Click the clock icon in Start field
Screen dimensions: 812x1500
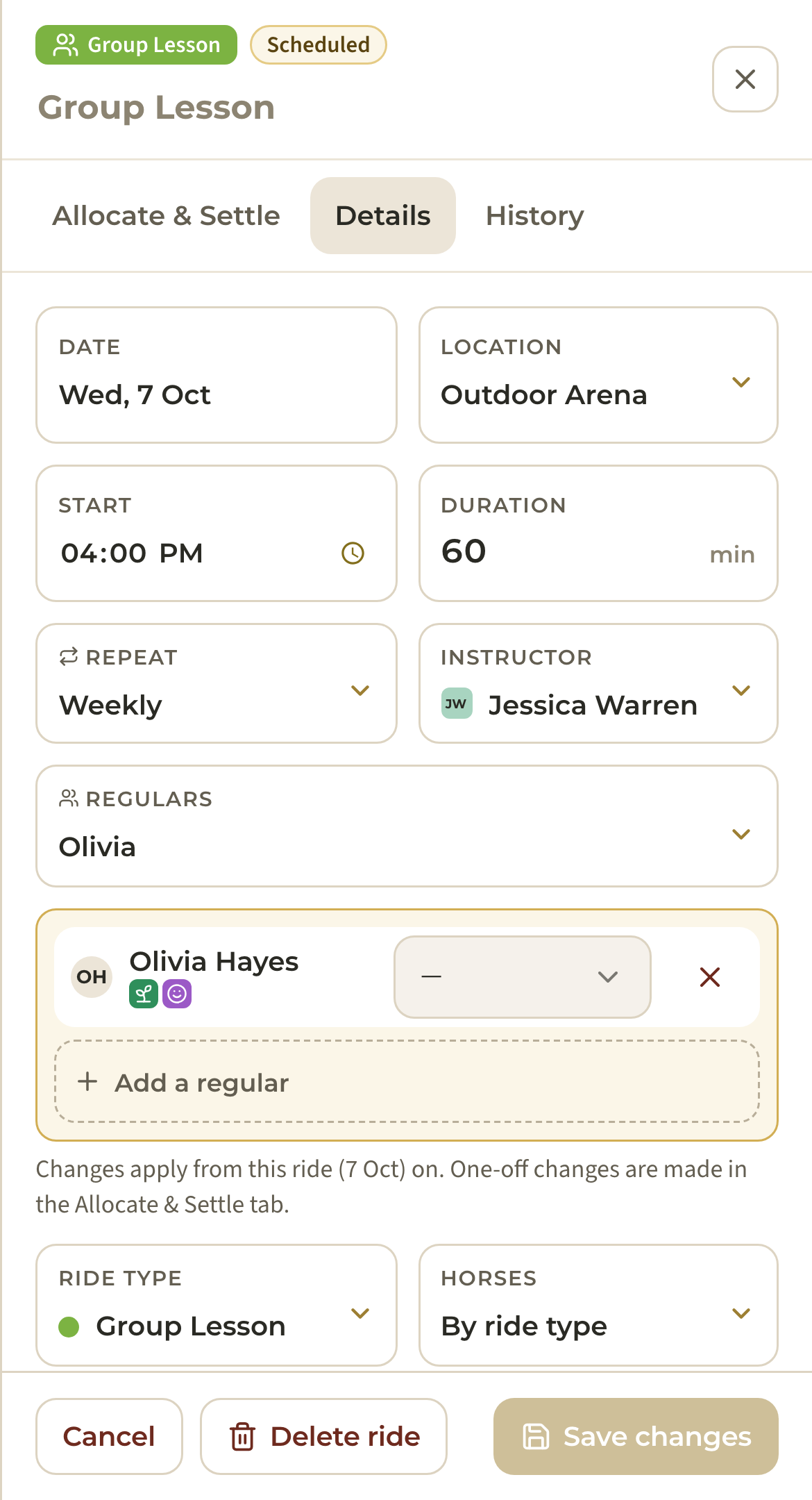[353, 553]
